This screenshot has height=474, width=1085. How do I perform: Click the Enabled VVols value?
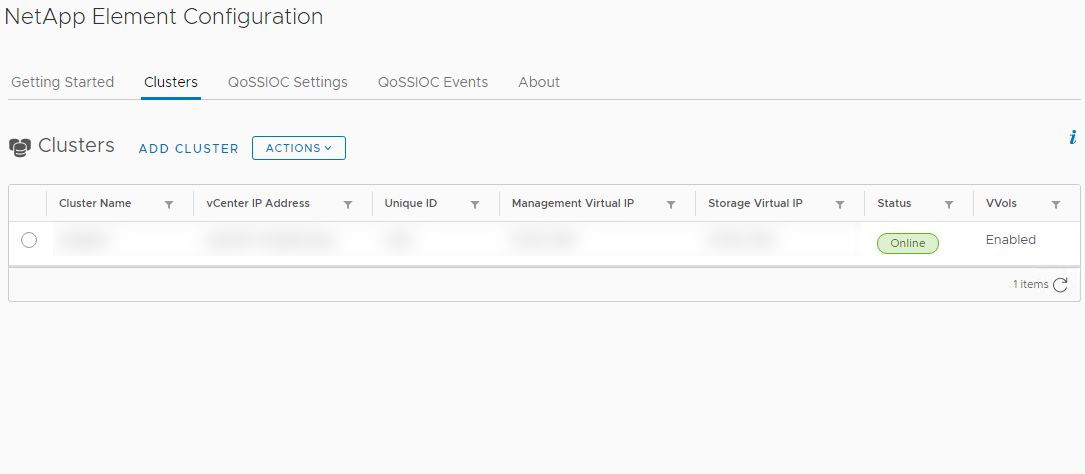coord(1010,240)
